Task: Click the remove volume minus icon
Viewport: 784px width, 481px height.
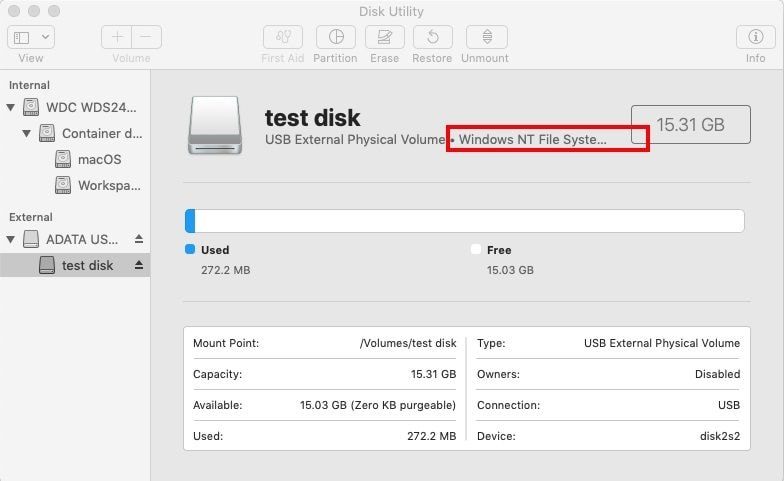Action: click(146, 37)
